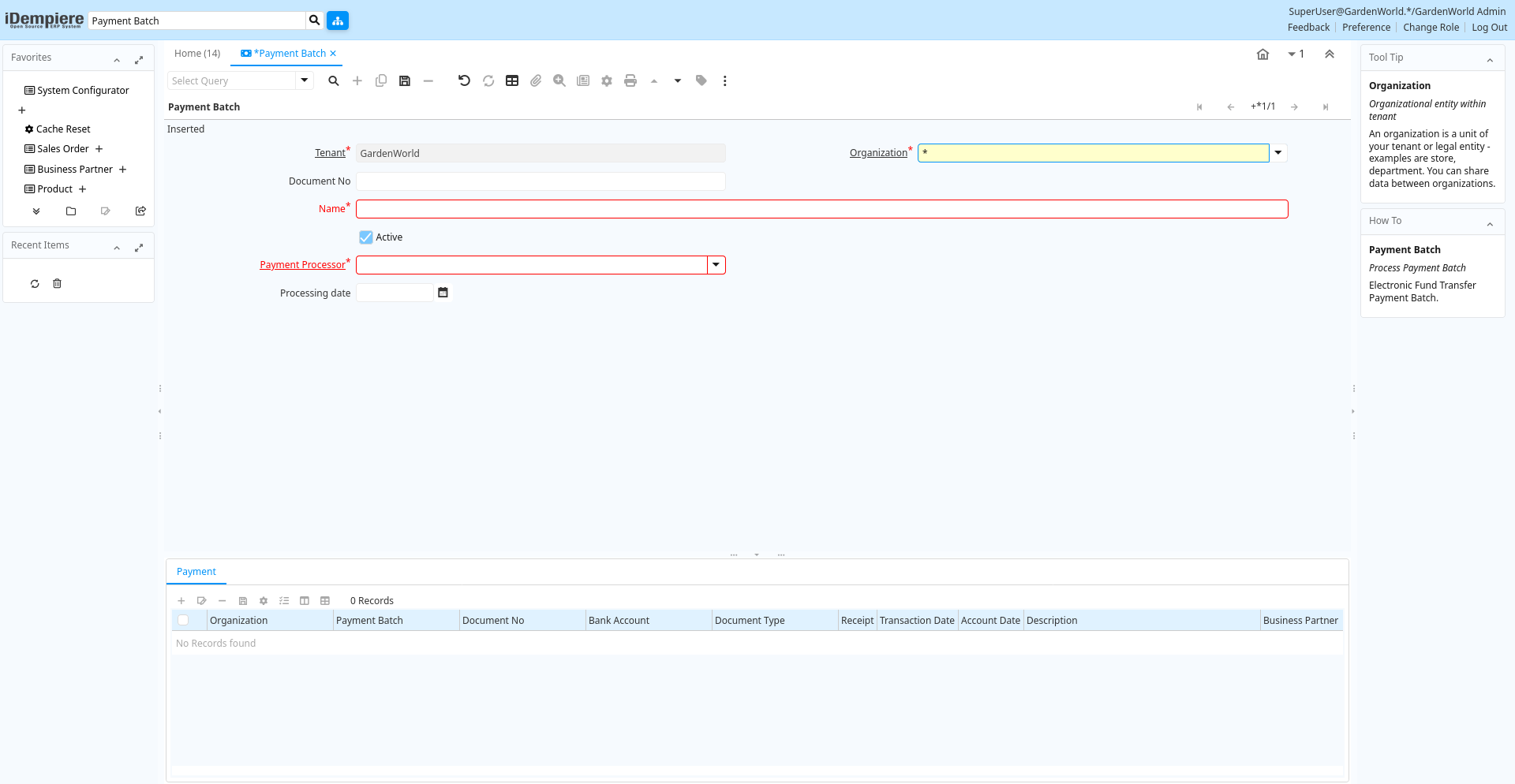Click the Undo changes toolbar icon

[x=464, y=80]
